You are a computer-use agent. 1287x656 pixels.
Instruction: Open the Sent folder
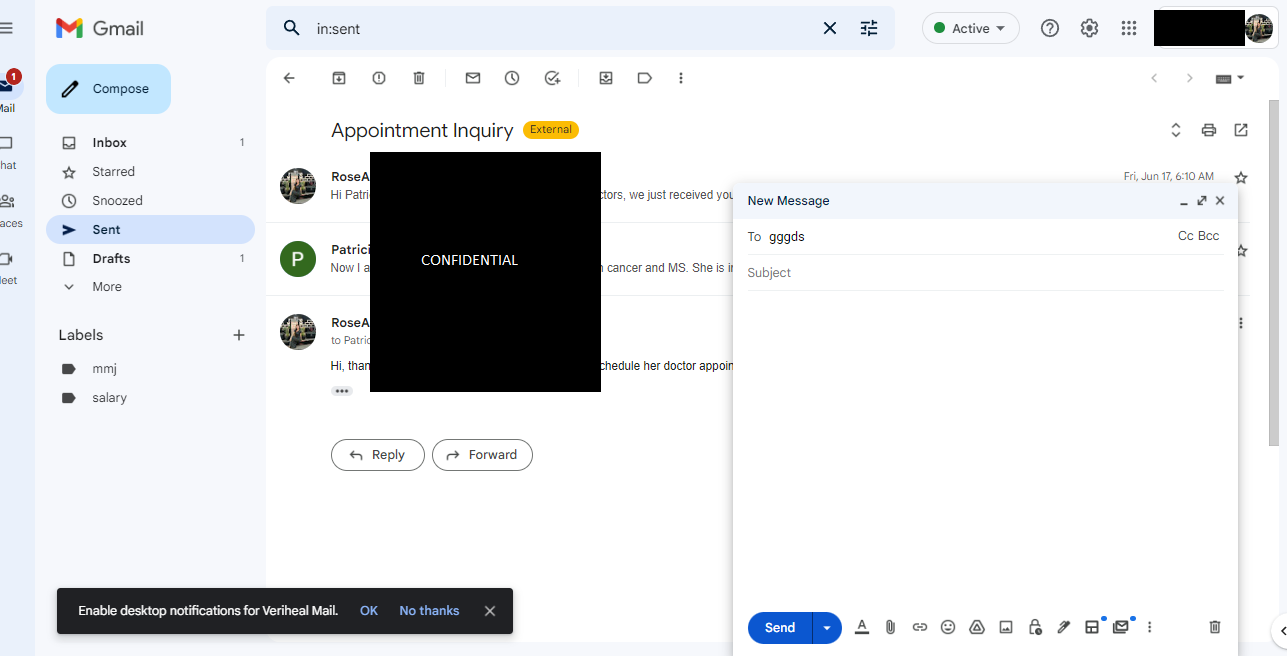pyautogui.click(x=150, y=229)
